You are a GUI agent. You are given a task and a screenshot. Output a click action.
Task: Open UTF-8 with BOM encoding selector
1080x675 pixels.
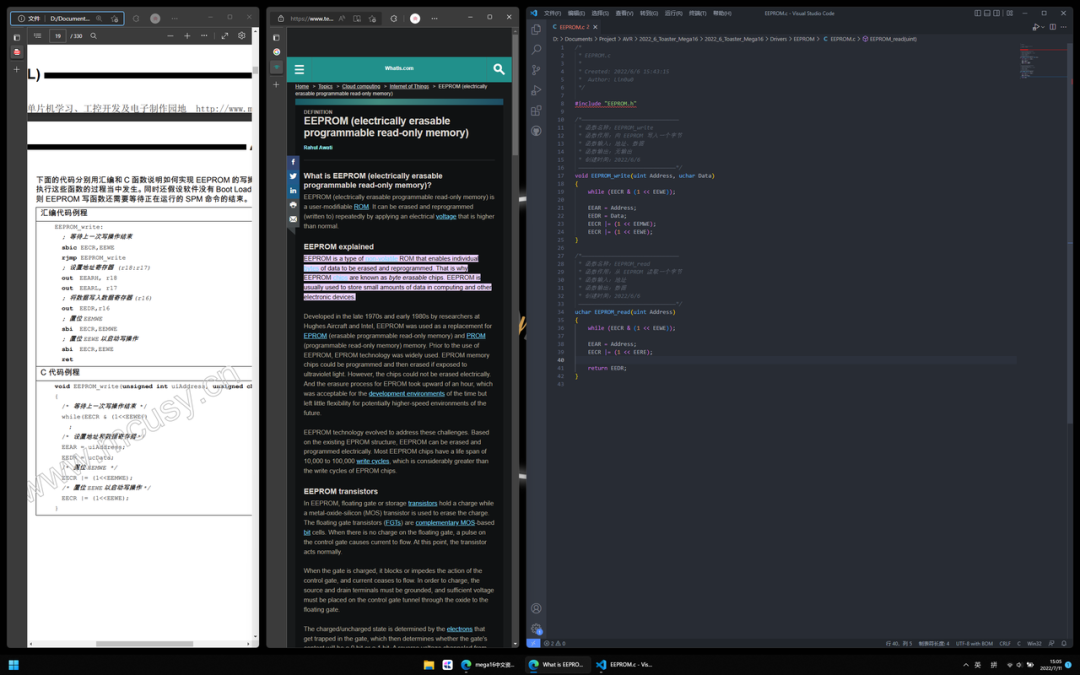pyautogui.click(x=974, y=643)
